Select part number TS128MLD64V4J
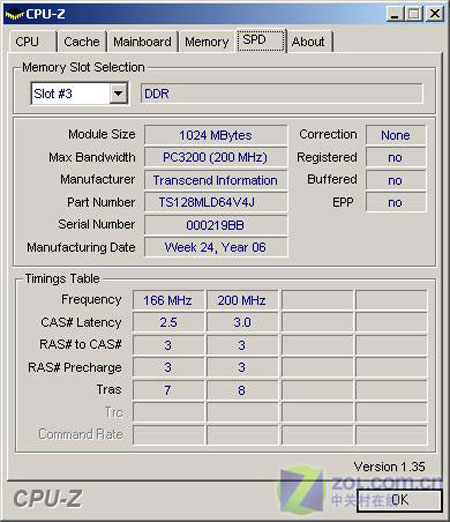 (216, 202)
